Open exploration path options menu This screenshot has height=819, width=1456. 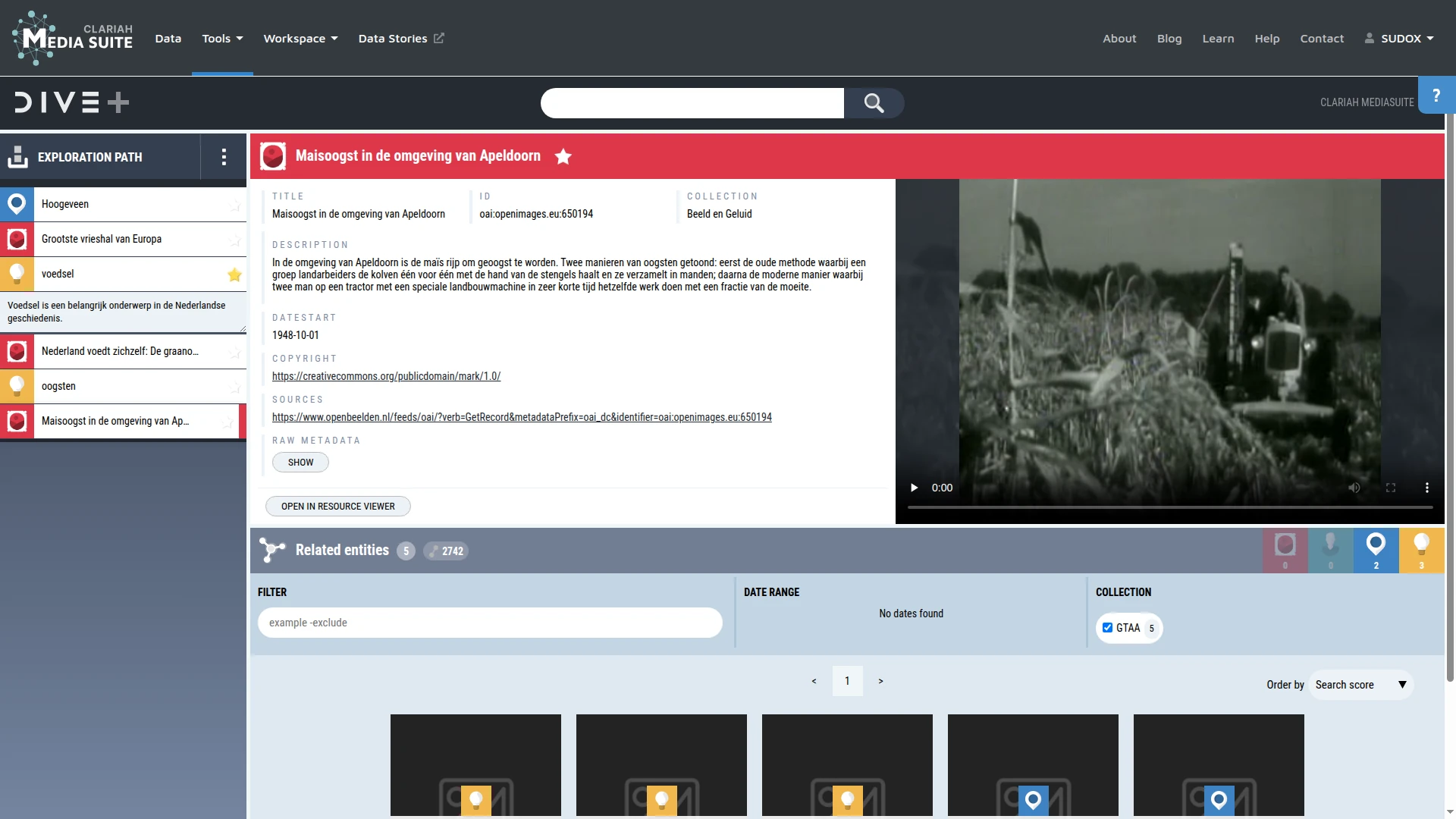pos(223,157)
